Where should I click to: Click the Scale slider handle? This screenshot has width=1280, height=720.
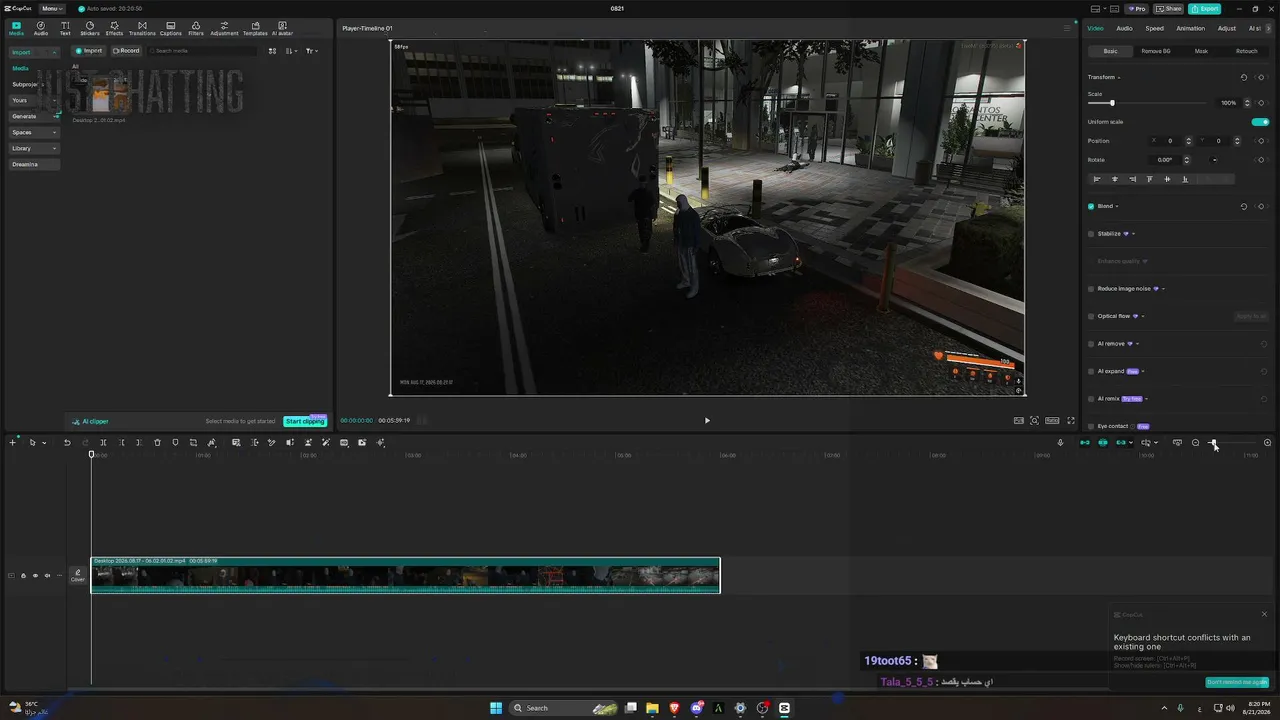tap(1112, 103)
